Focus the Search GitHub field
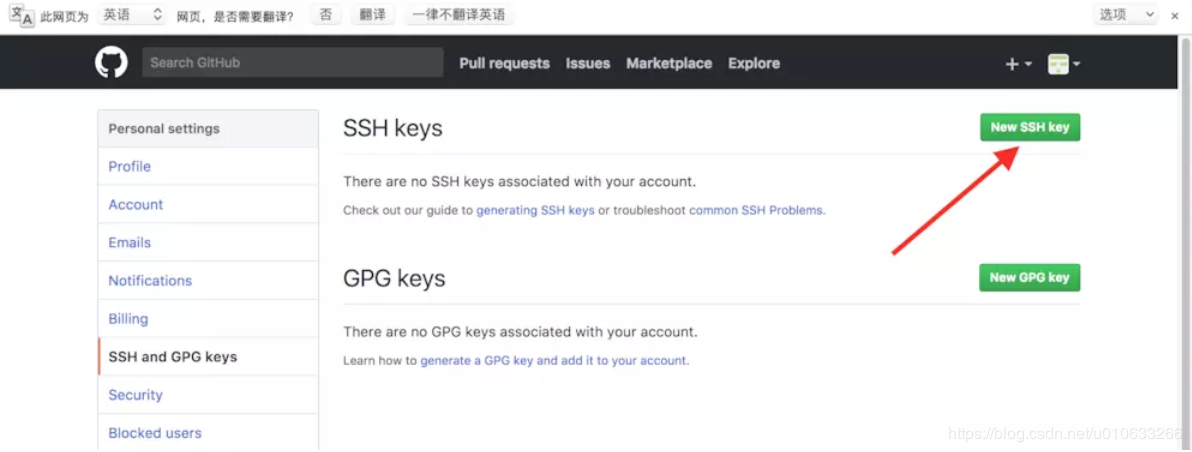 (293, 62)
